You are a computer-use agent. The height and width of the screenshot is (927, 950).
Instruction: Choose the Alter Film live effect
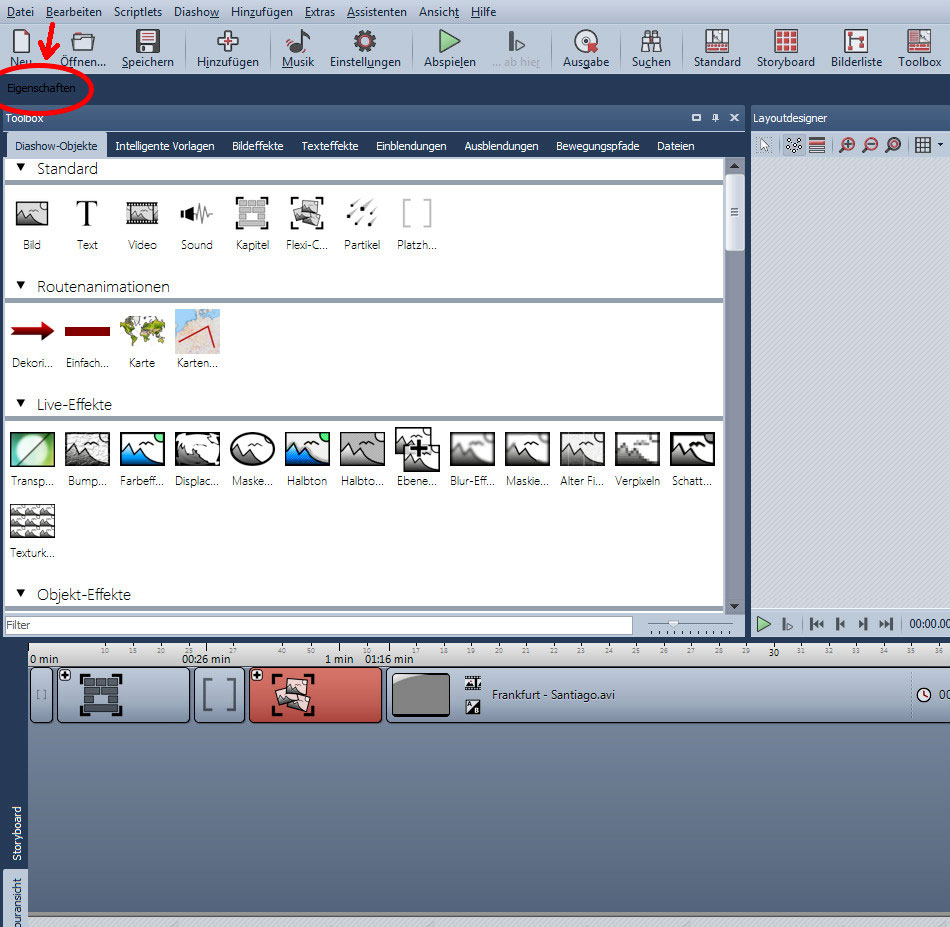pyautogui.click(x=582, y=450)
